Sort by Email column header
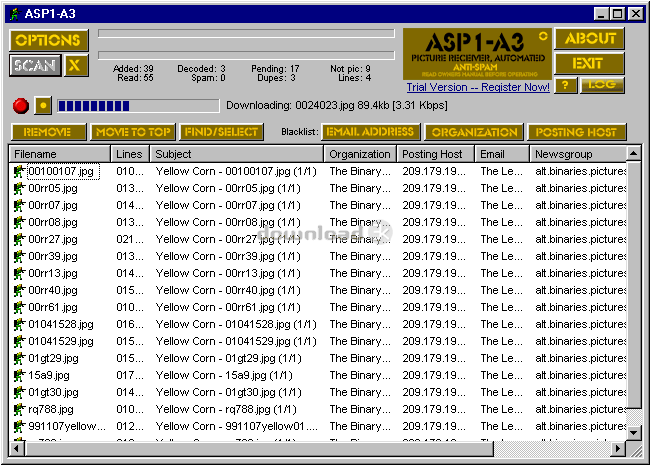Image resolution: width=650 pixels, height=465 pixels. tap(502, 154)
